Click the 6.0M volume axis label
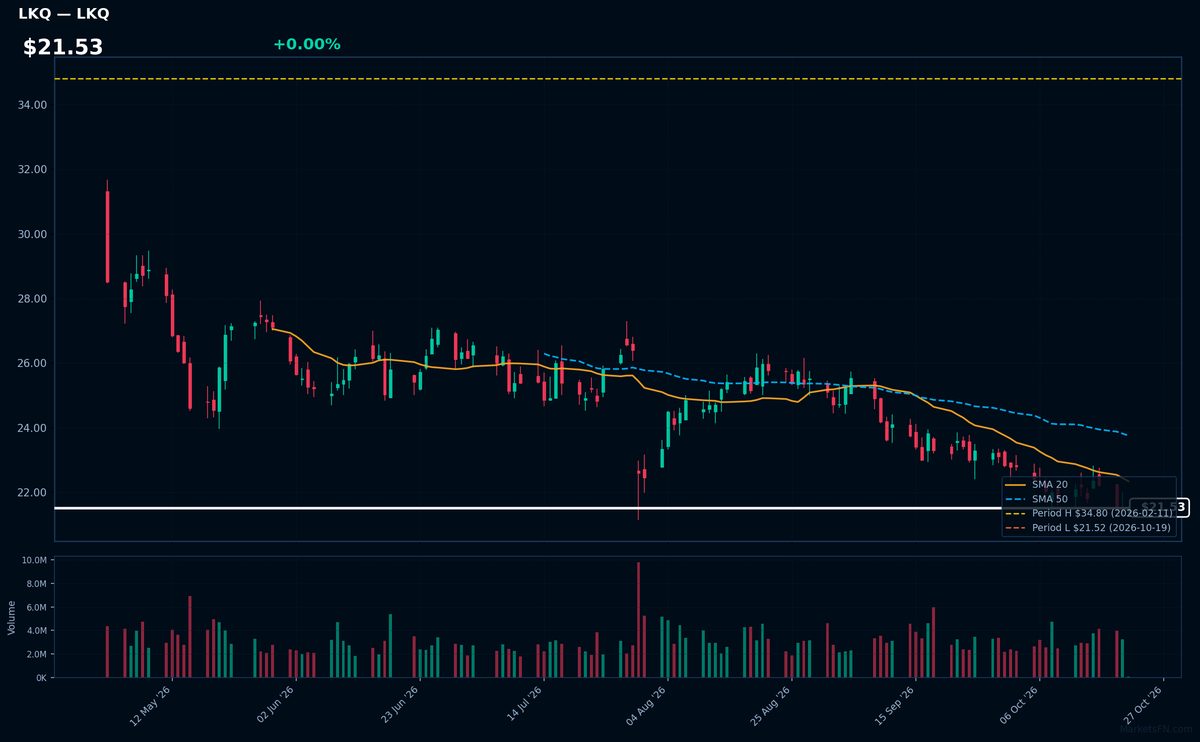The image size is (1200, 742). (x=36, y=608)
